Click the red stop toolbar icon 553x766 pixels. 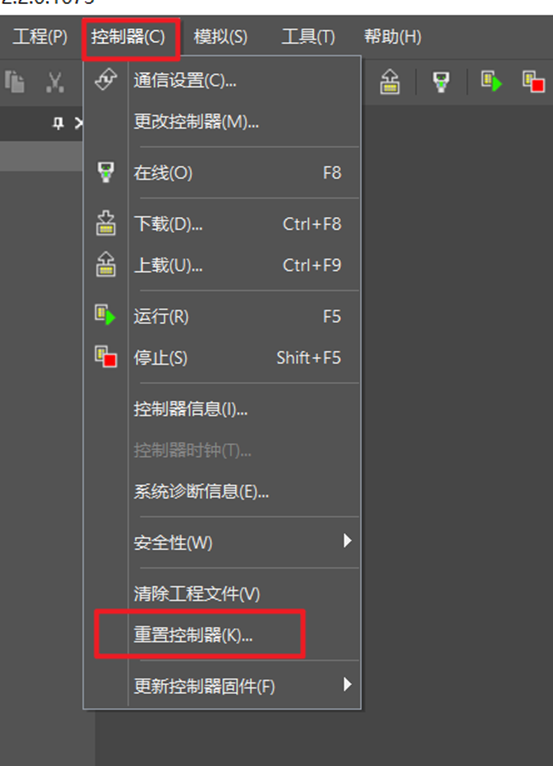tap(533, 81)
